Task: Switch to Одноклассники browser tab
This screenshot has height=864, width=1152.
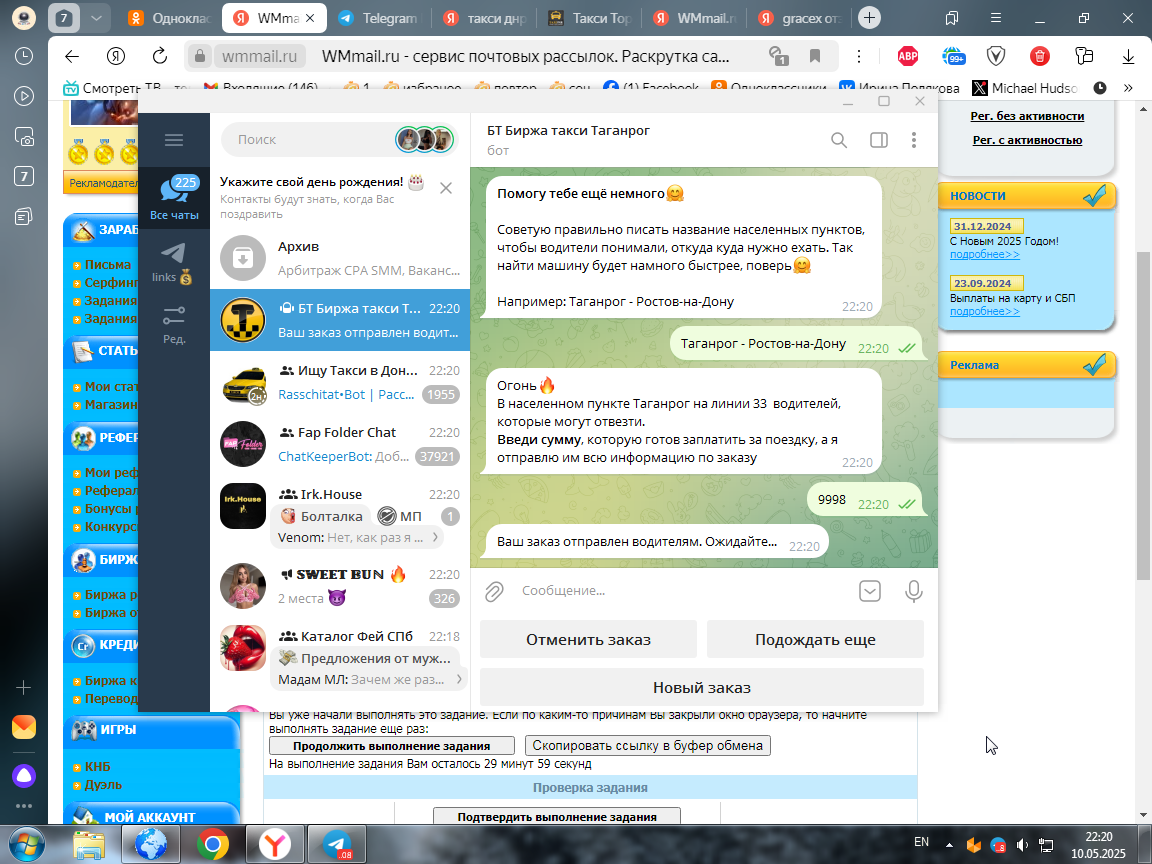Action: tap(170, 18)
